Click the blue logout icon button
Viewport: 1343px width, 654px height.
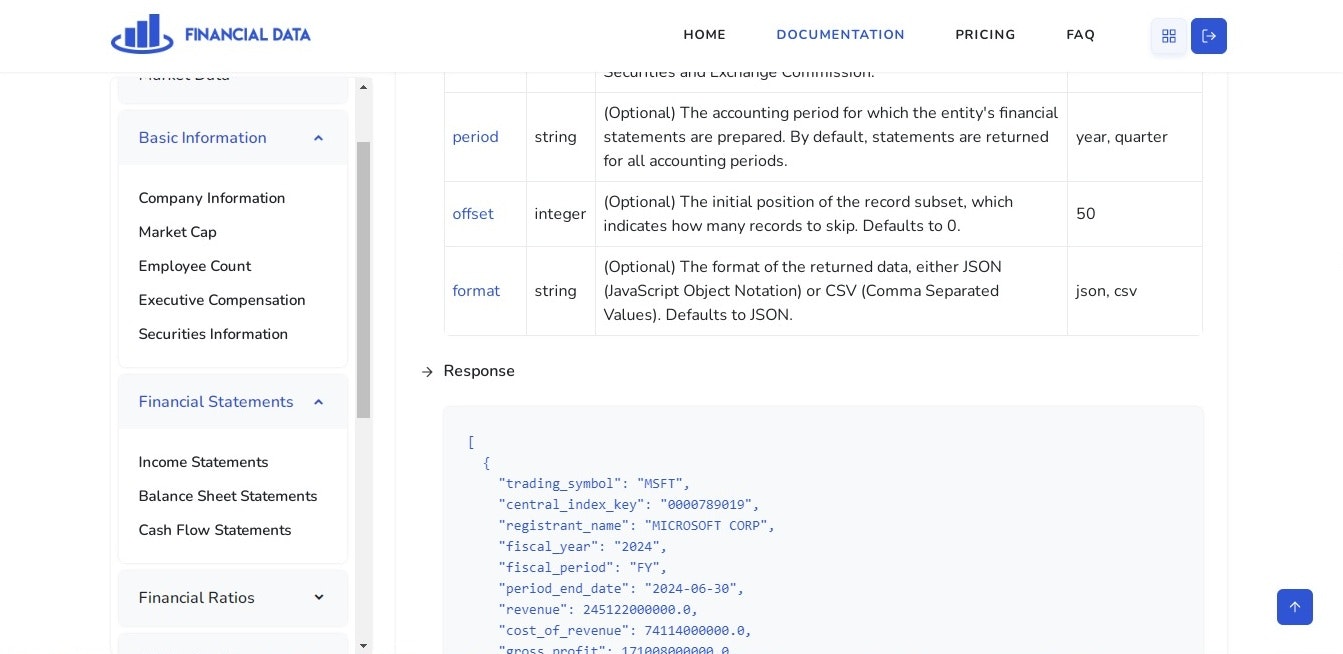tap(1209, 36)
